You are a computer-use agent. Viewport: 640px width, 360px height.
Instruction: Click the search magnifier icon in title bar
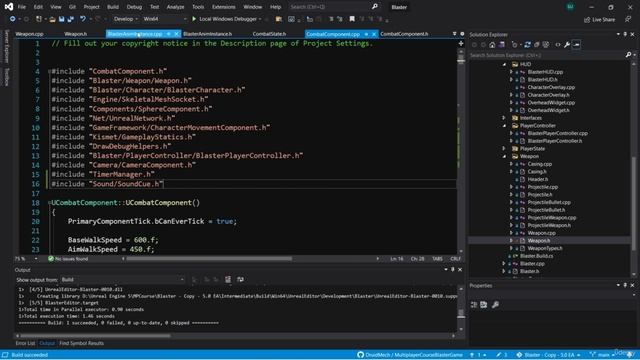[375, 7]
